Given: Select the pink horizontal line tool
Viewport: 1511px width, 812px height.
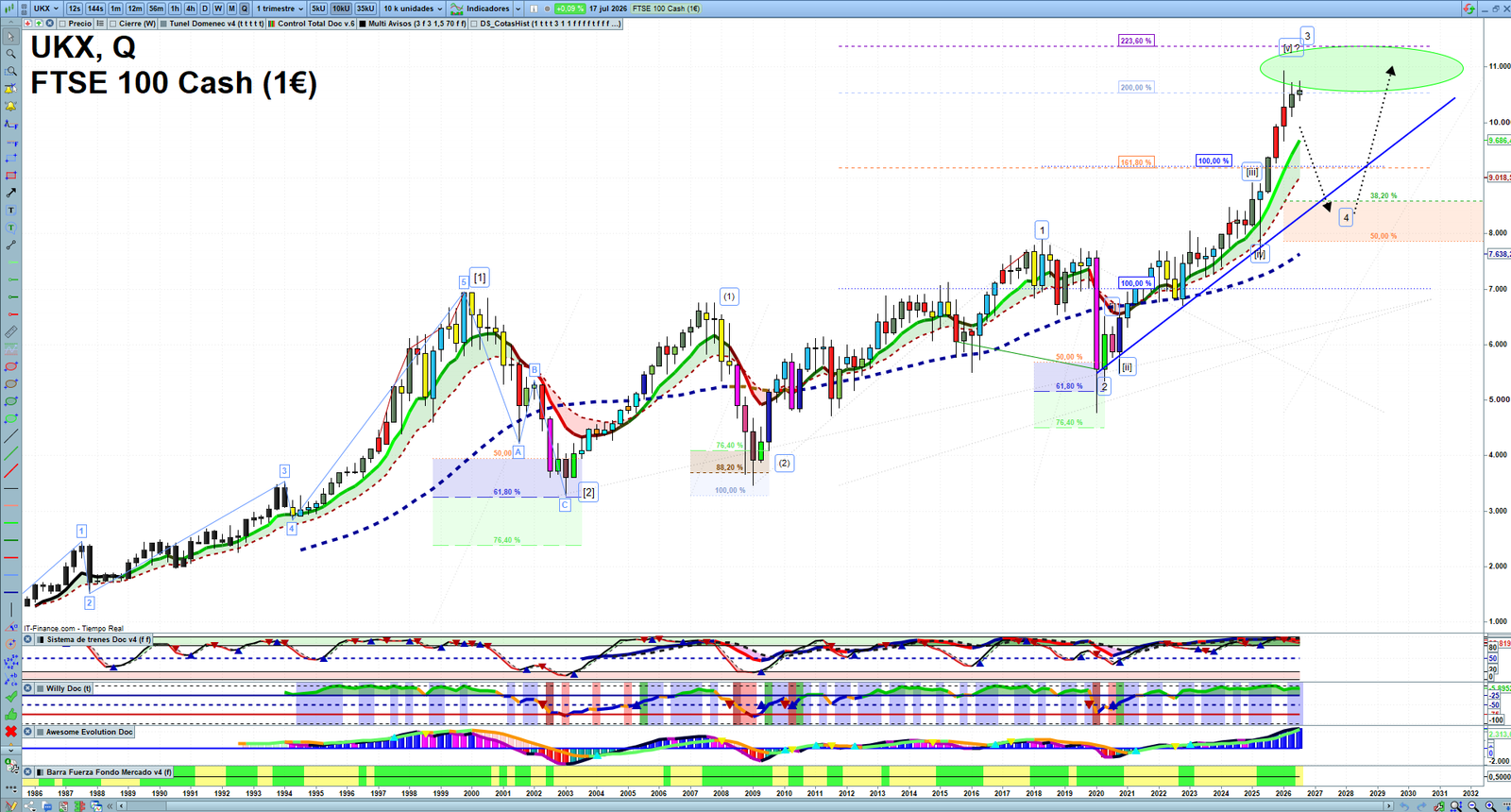Looking at the screenshot, I should pos(11,505).
